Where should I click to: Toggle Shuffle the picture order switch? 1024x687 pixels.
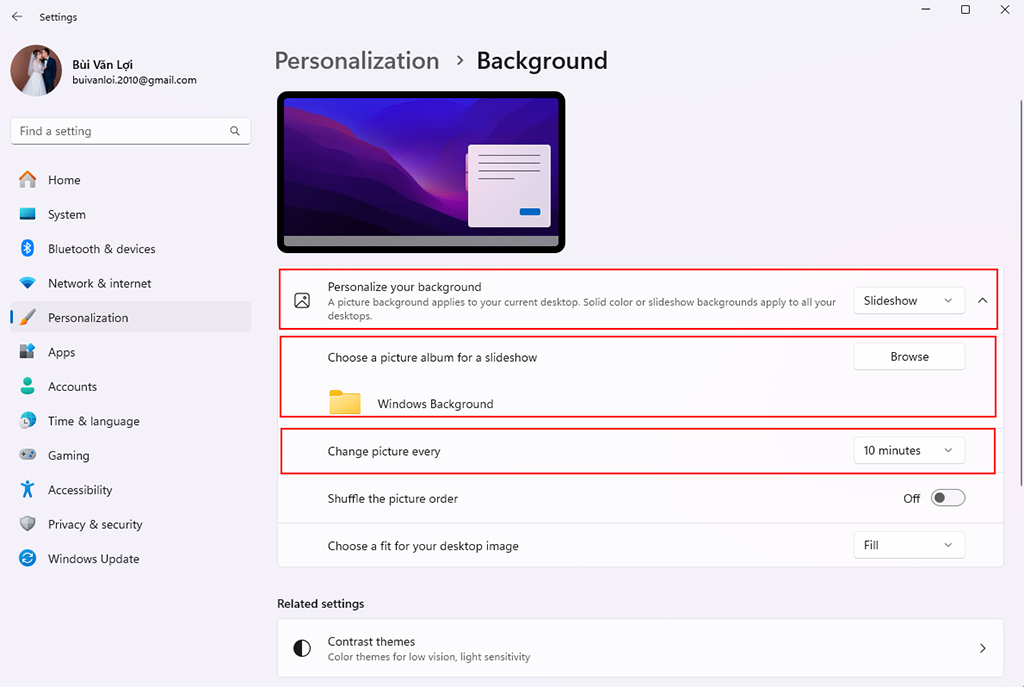(947, 498)
